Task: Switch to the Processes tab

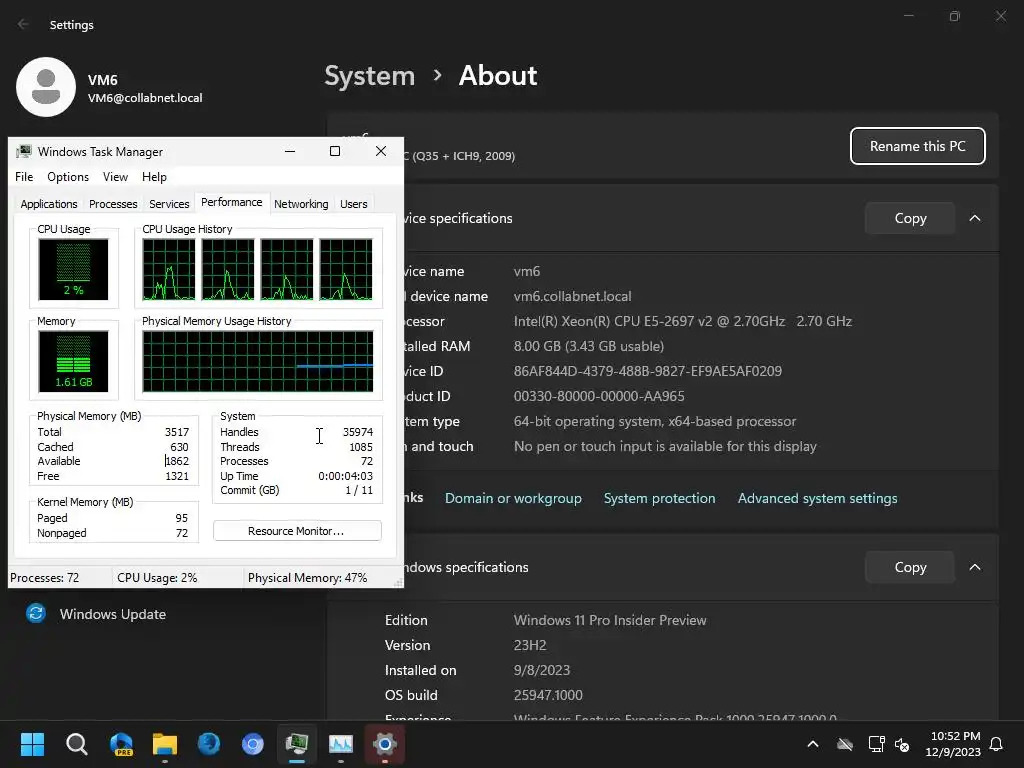Action: (113, 204)
